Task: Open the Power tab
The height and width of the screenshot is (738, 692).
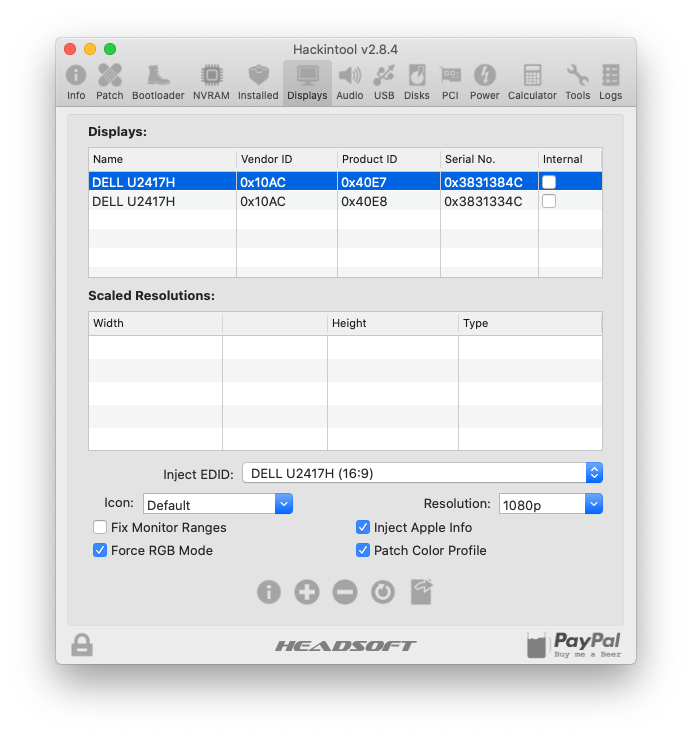Action: (x=484, y=82)
